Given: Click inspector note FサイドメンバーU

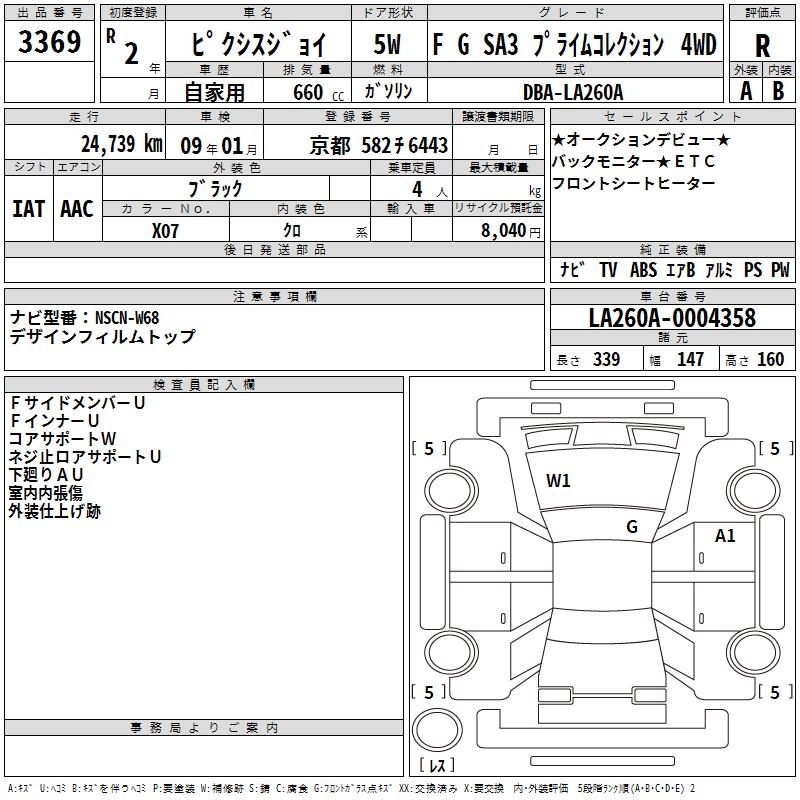Looking at the screenshot, I should (x=77, y=403).
